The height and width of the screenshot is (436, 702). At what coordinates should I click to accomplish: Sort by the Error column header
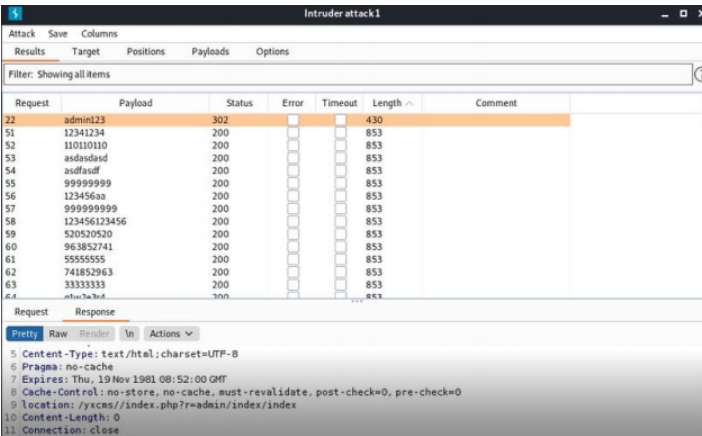292,103
